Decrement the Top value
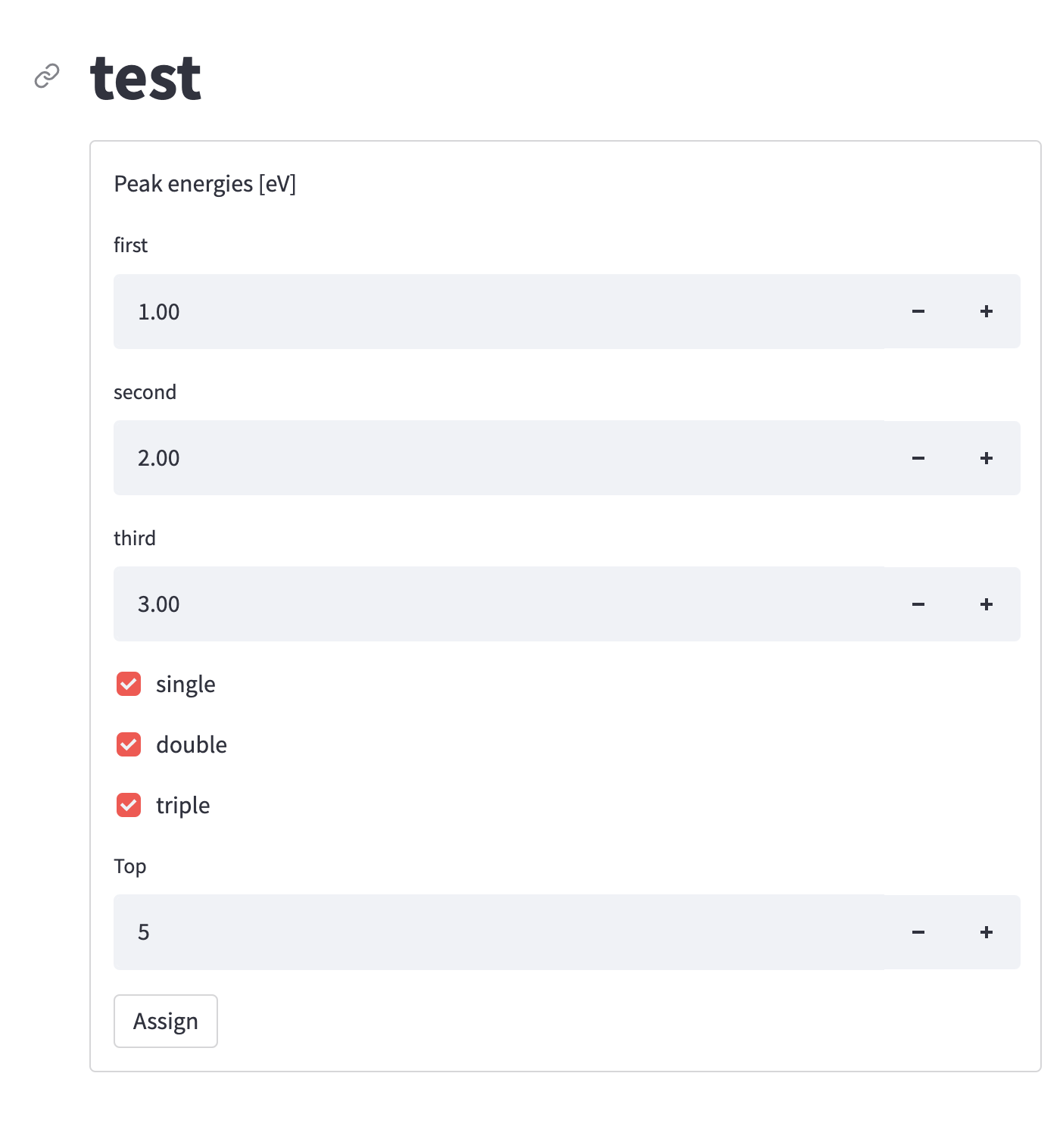The height and width of the screenshot is (1148, 1063). [x=918, y=932]
